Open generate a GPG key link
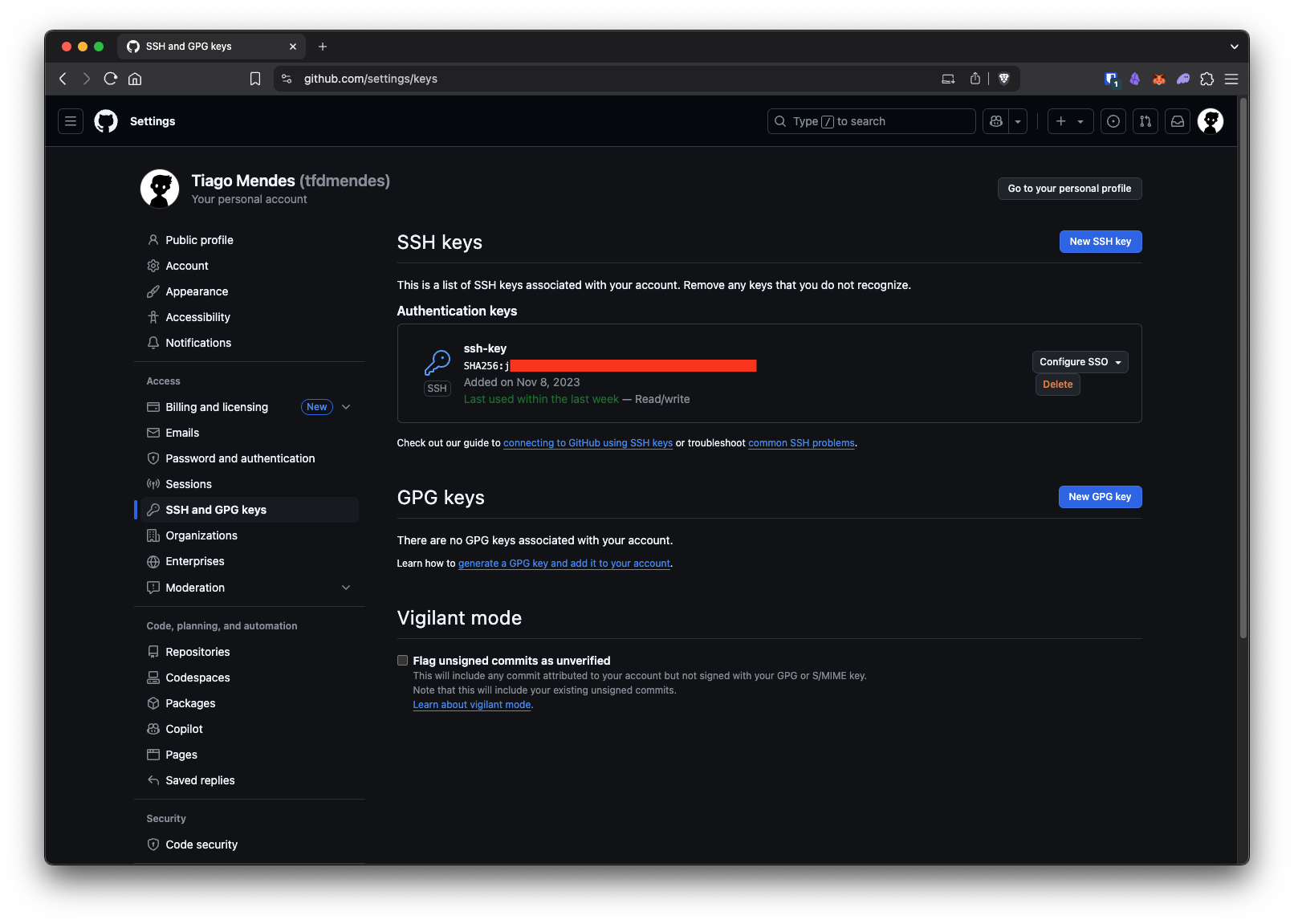This screenshot has width=1294, height=924. (564, 564)
